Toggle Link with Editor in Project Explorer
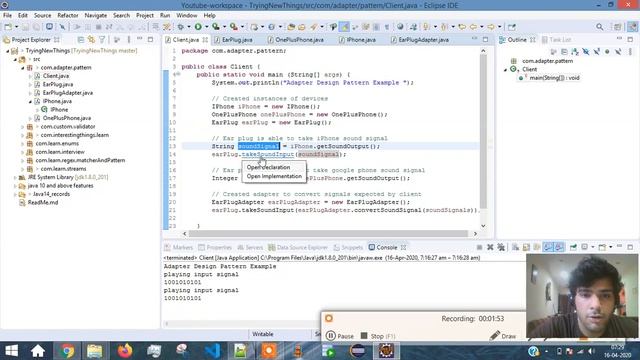Image resolution: width=640 pixels, height=360 pixels. pyautogui.click(x=91, y=40)
